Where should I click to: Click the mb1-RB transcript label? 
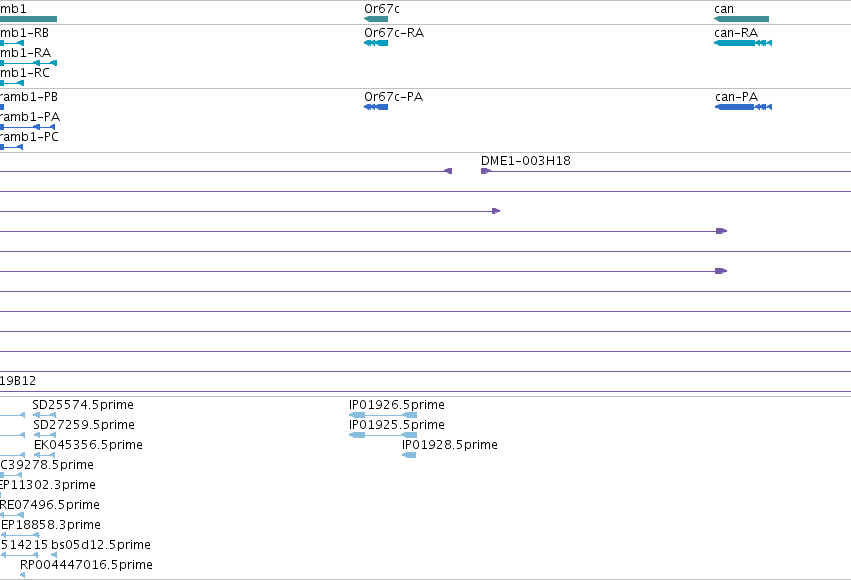point(24,33)
